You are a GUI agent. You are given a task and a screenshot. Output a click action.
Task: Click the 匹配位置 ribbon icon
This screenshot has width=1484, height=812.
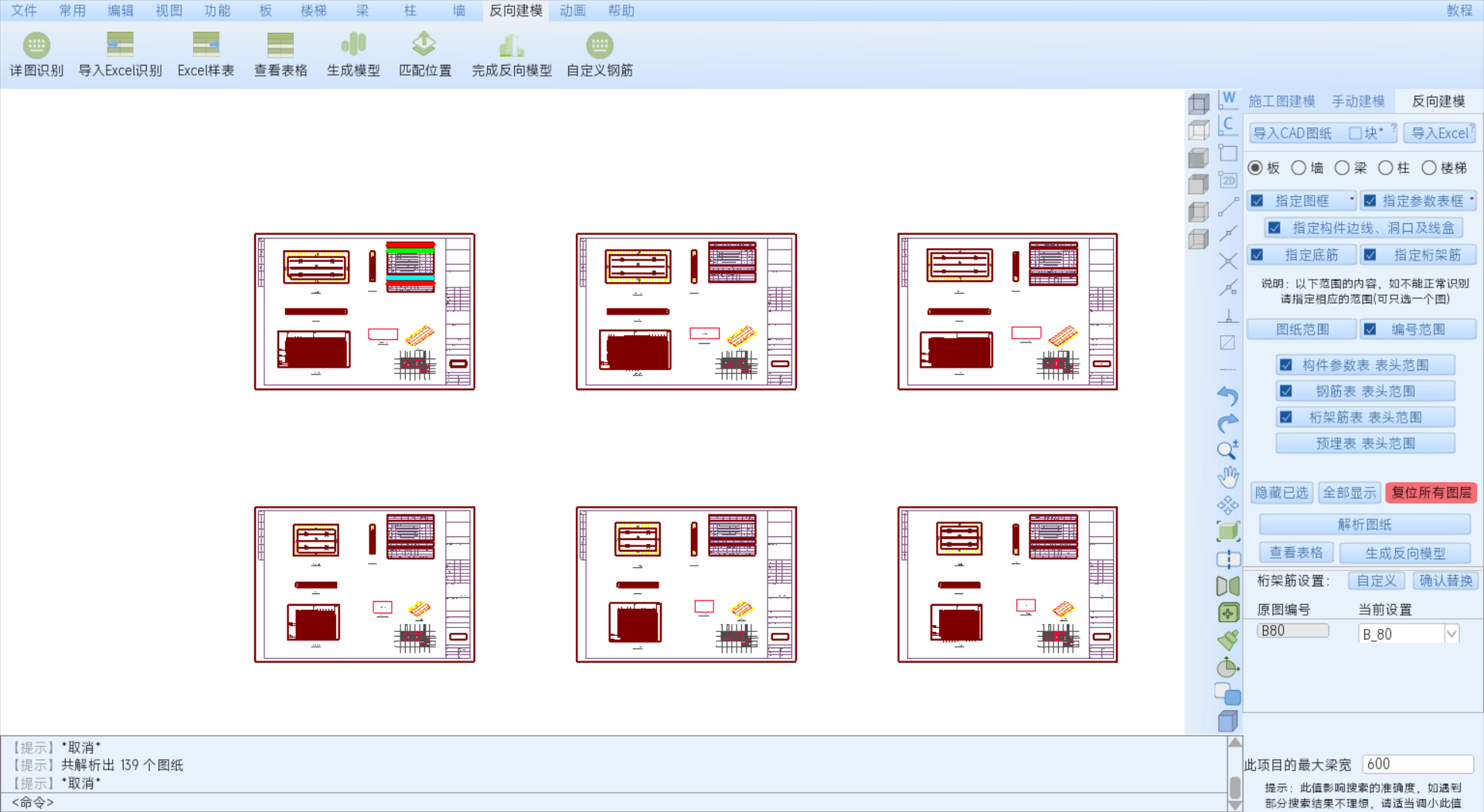424,46
